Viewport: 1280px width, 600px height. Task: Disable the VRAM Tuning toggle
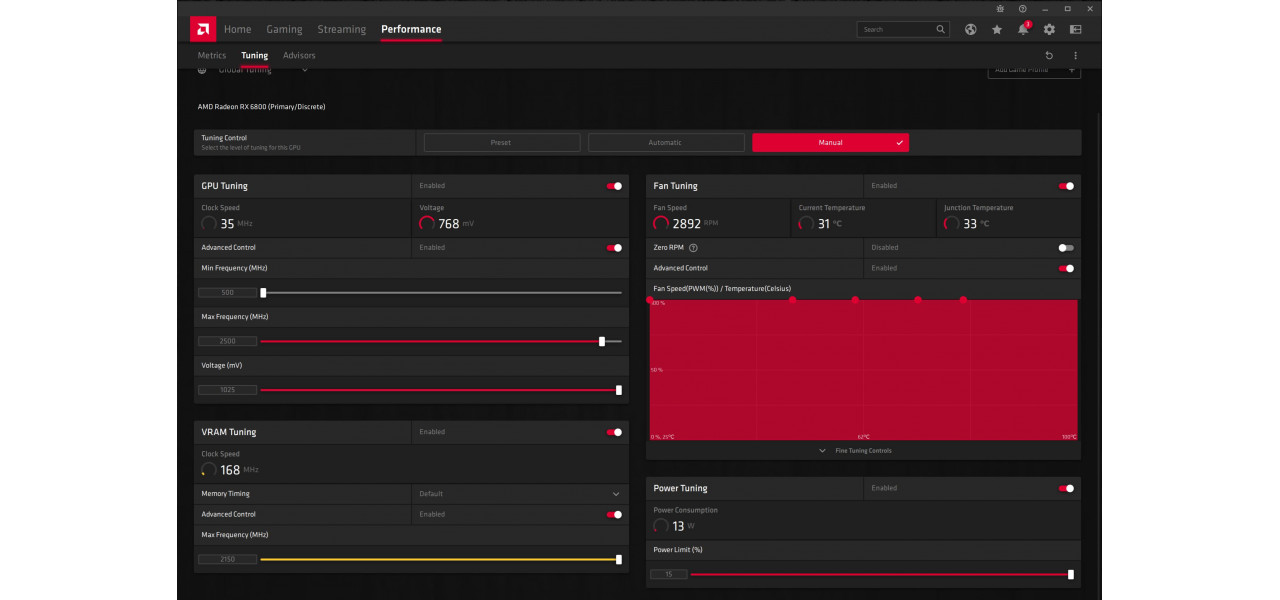(x=614, y=432)
